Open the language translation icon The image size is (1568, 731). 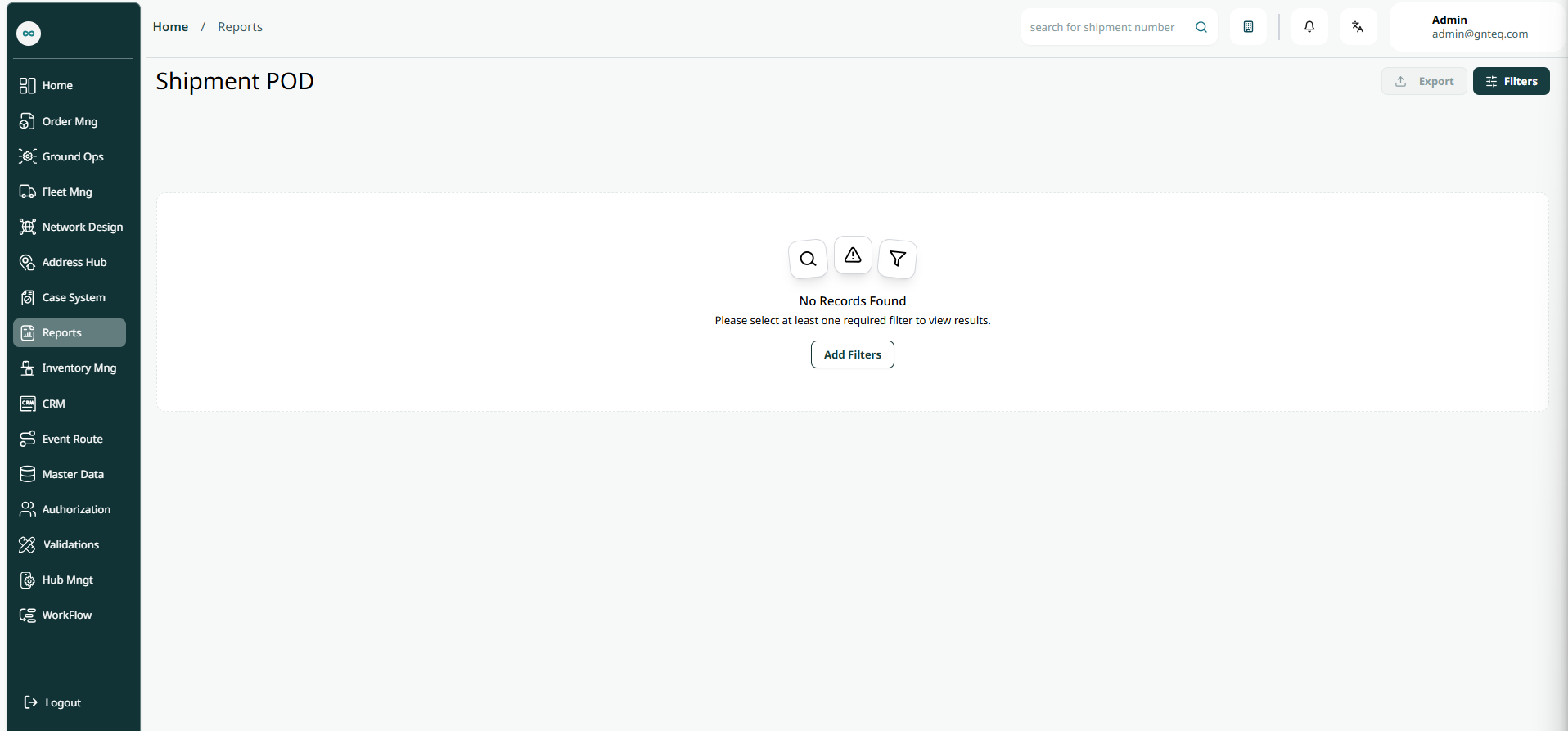[1358, 27]
